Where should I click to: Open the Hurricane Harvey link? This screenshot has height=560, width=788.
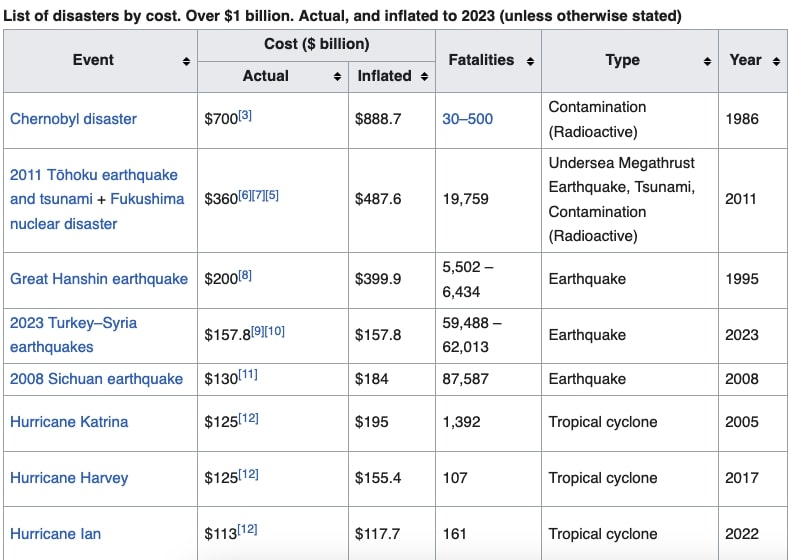(x=69, y=478)
